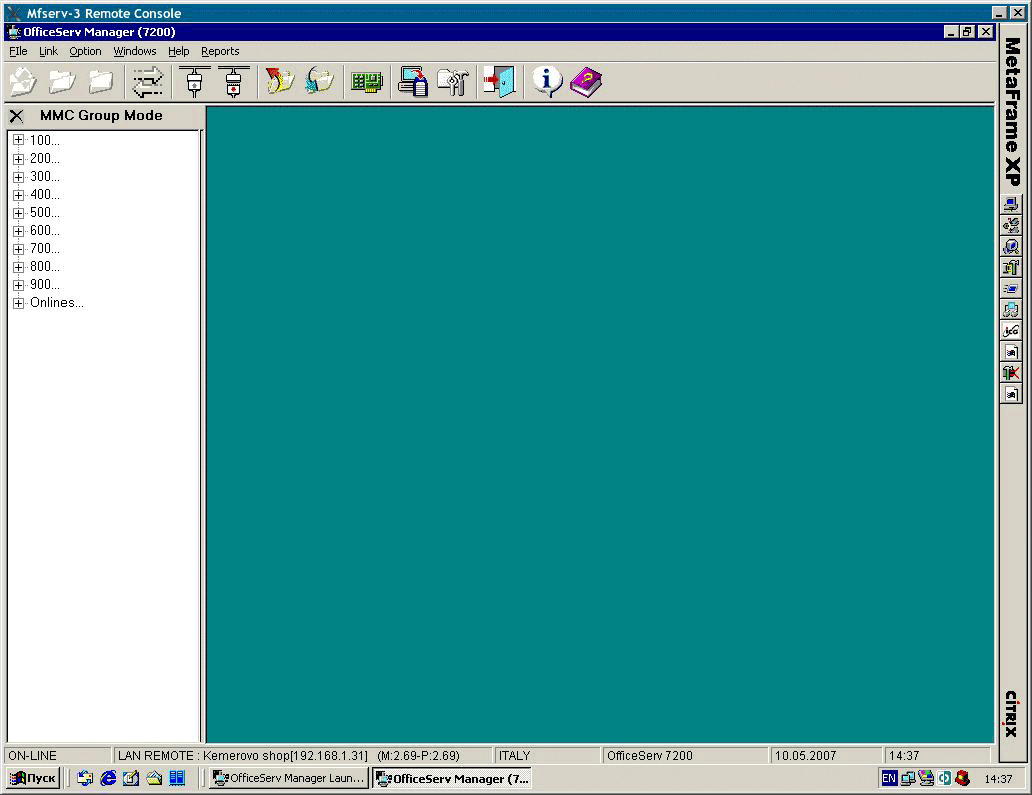Viewport: 1032px width, 795px height.
Task: Open the Option menu
Action: (x=85, y=51)
